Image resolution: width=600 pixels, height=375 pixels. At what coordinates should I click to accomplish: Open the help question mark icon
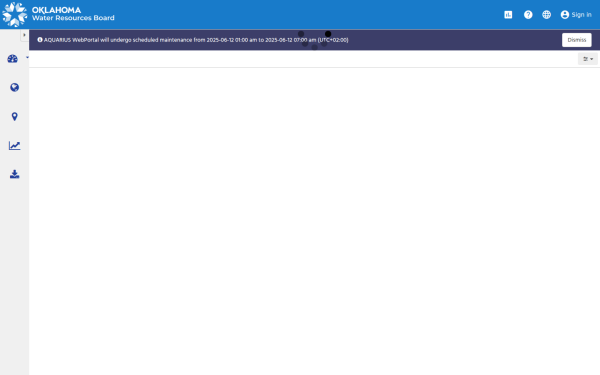528,15
